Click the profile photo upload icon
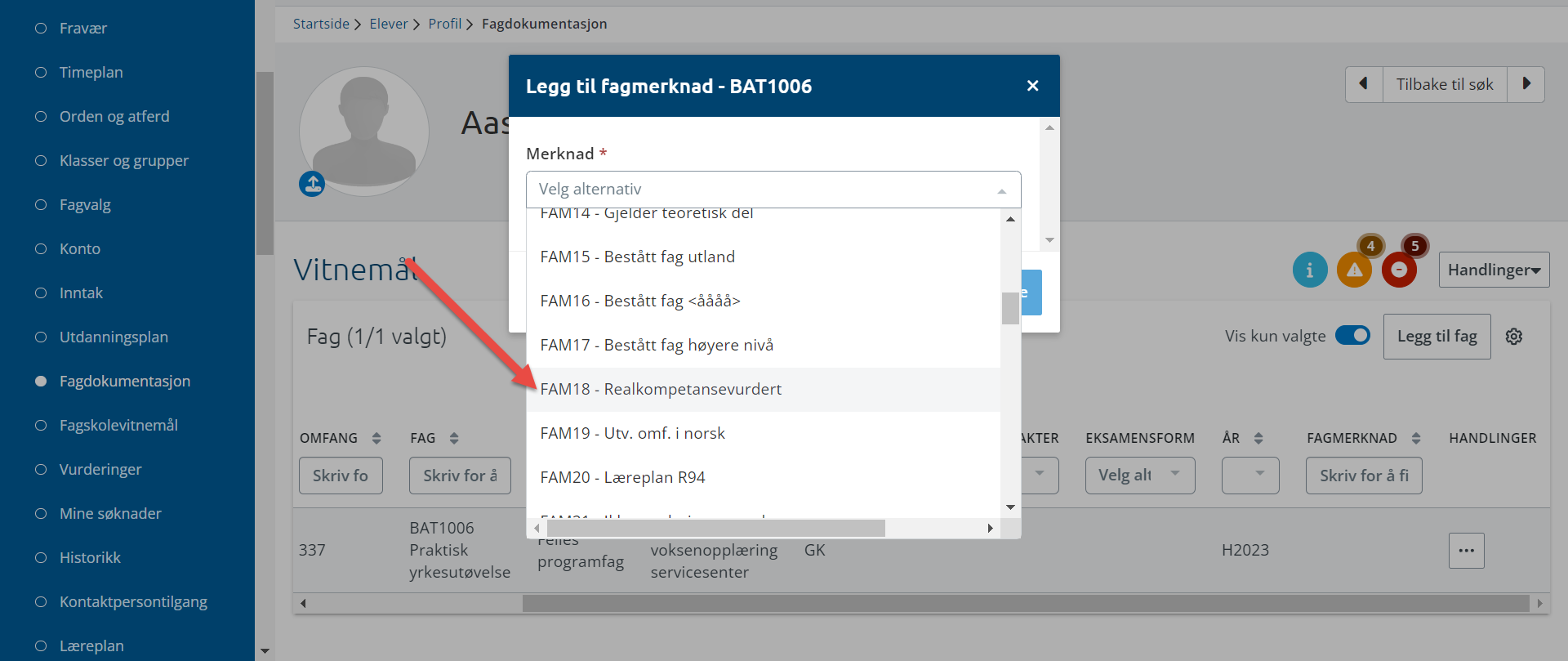The image size is (1568, 661). [312, 184]
